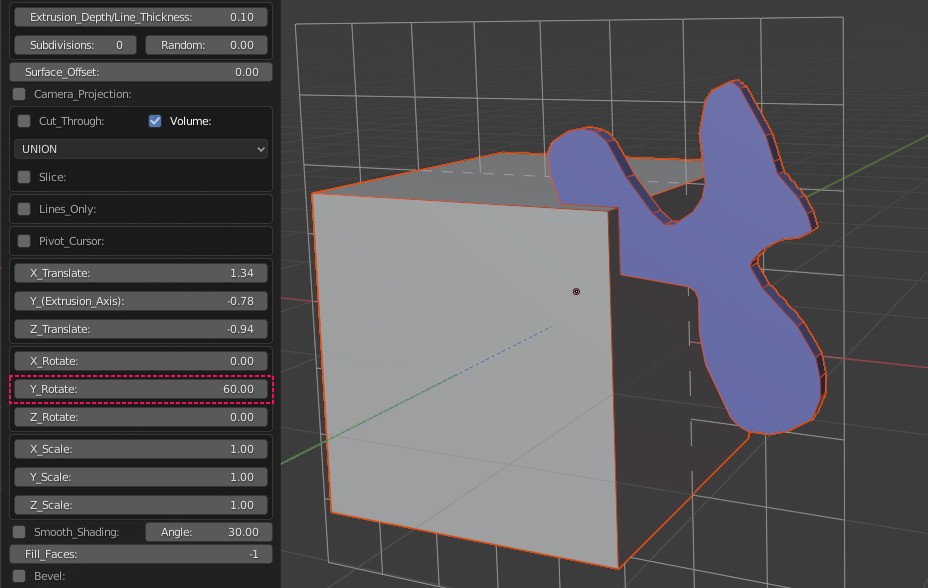
Task: Click the Random value field
Action: tap(206, 45)
